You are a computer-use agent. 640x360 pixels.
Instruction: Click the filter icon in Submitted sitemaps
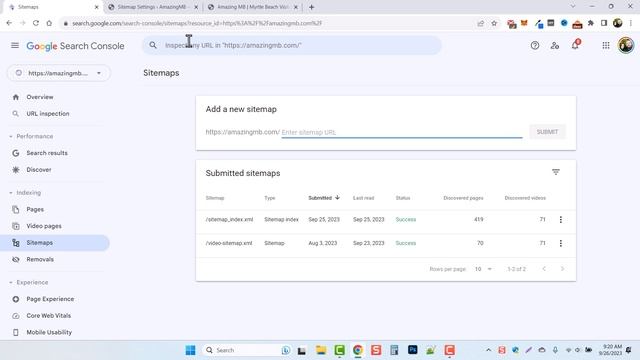[556, 172]
